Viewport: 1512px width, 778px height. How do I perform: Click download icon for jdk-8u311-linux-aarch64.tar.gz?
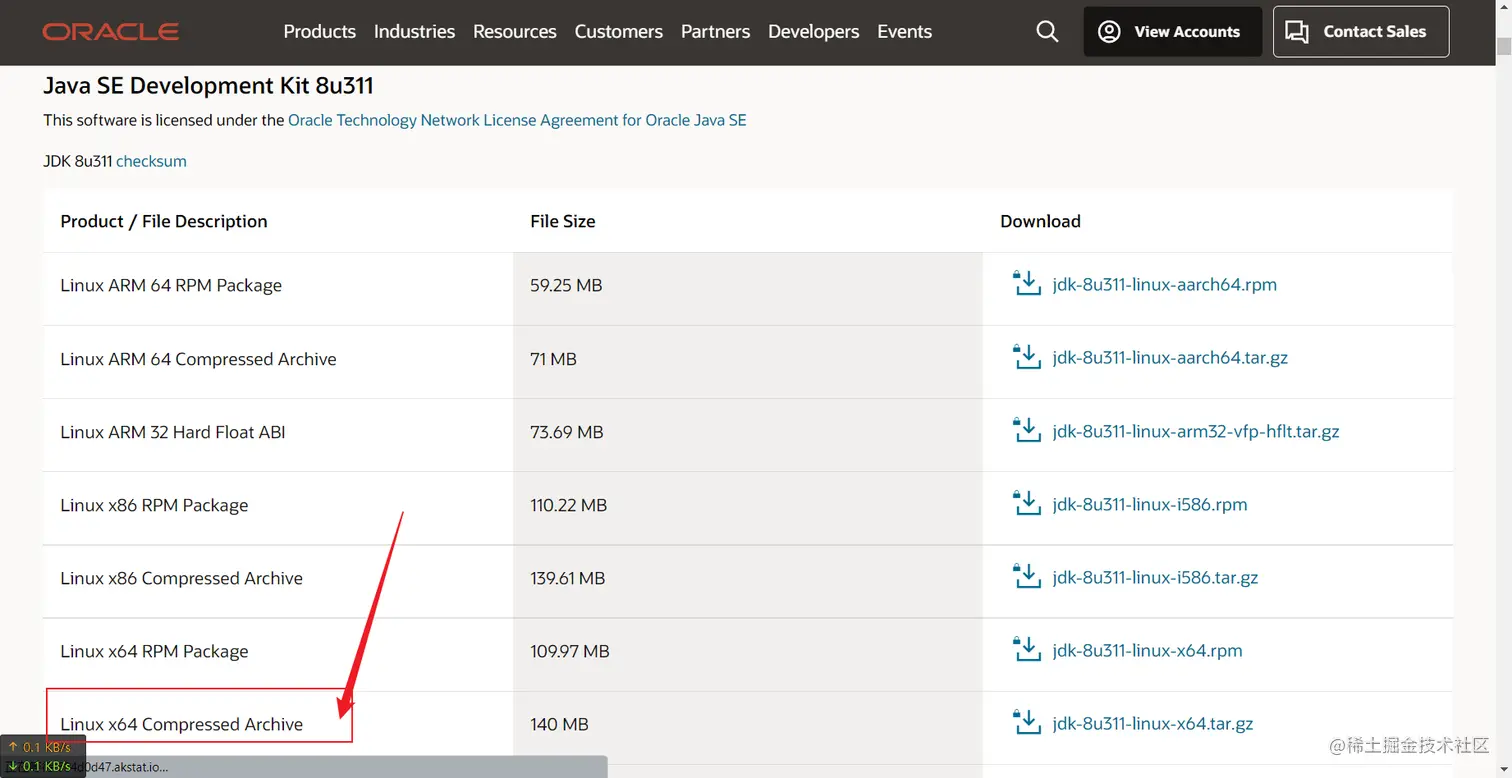point(1027,357)
